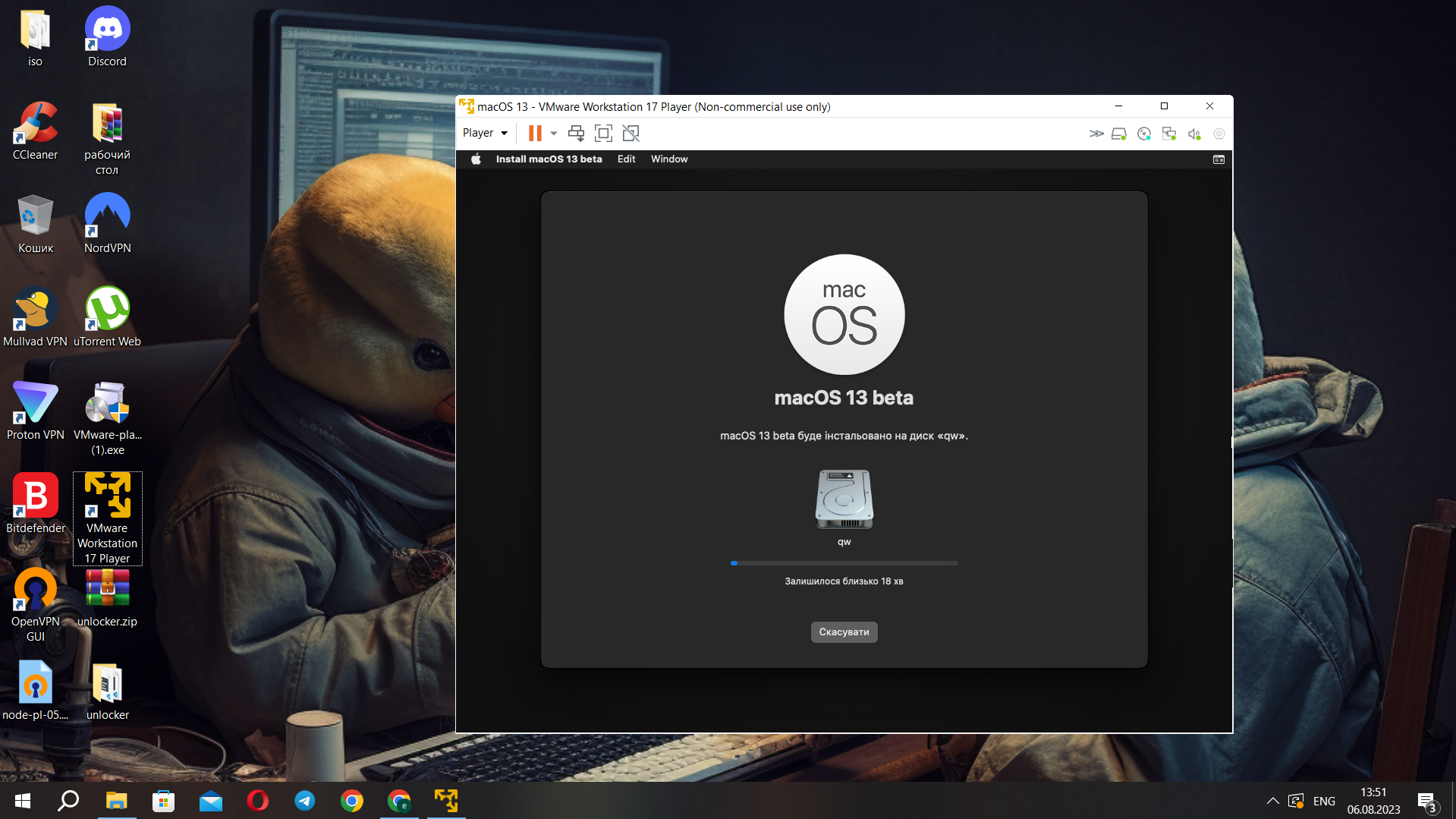Open the Install macOS 13 beta menu
The height and width of the screenshot is (819, 1456).
click(x=549, y=159)
